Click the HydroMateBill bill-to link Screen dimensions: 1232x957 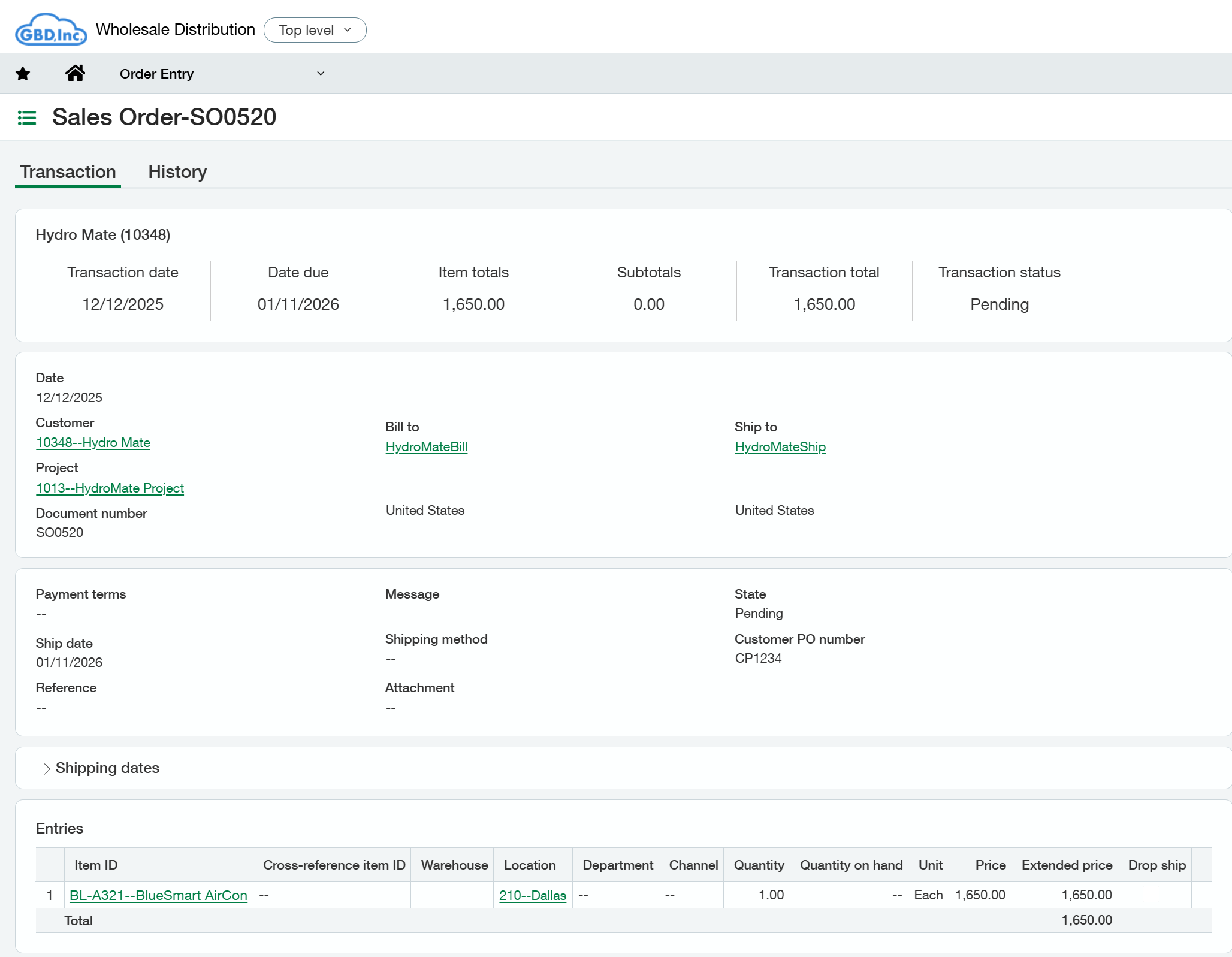tap(426, 447)
